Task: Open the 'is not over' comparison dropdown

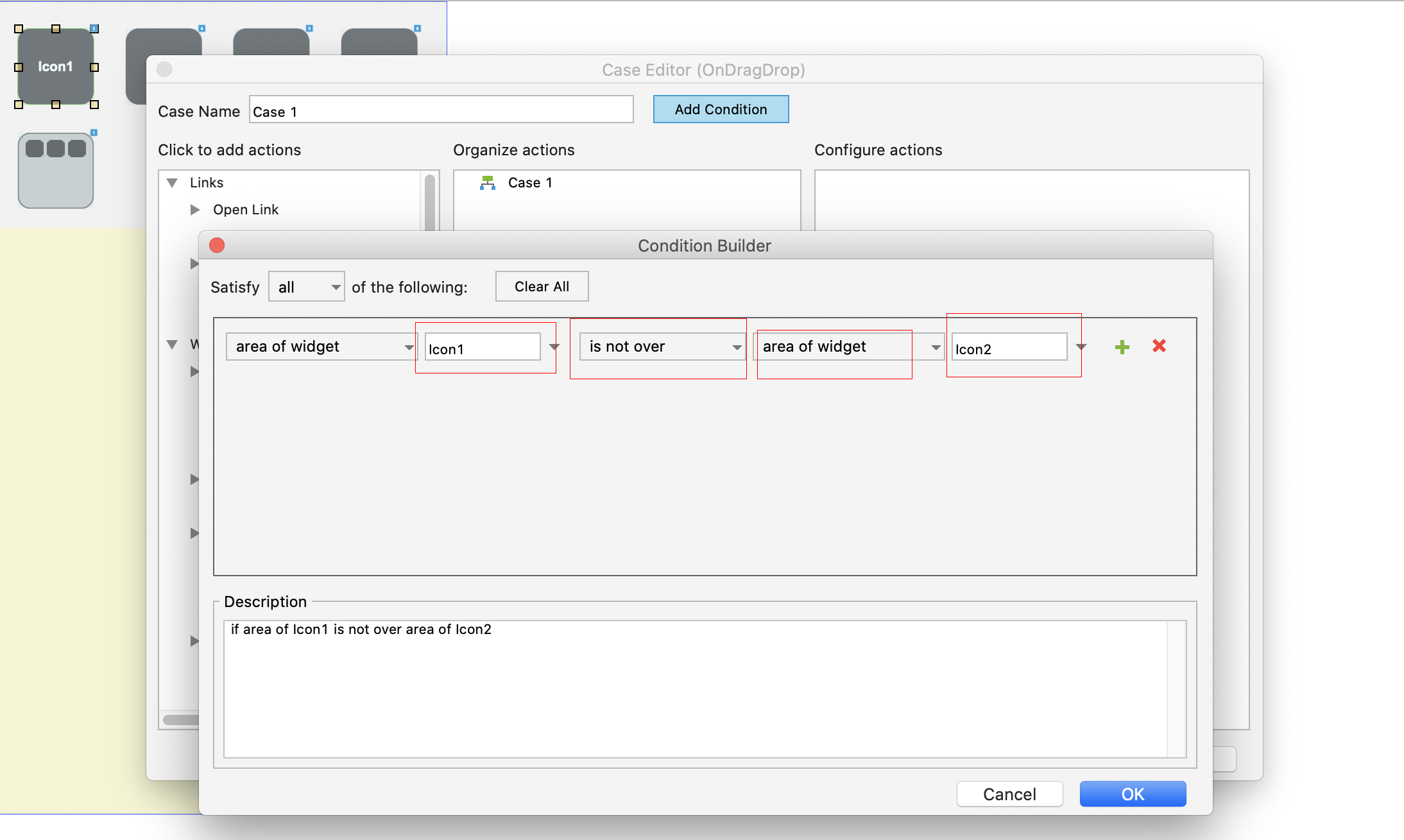Action: click(662, 347)
